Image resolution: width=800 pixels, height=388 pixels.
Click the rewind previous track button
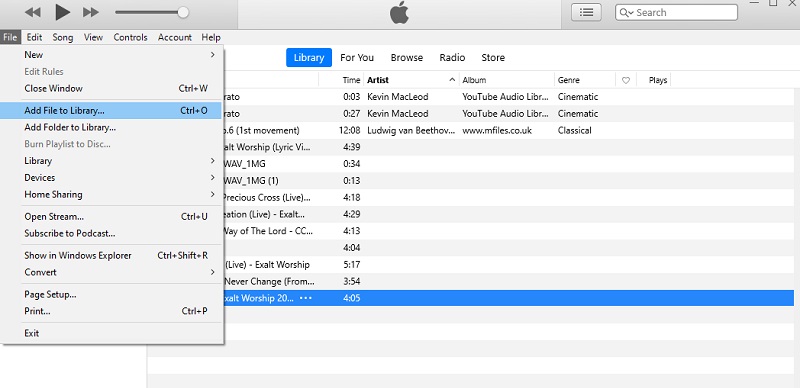coord(33,13)
